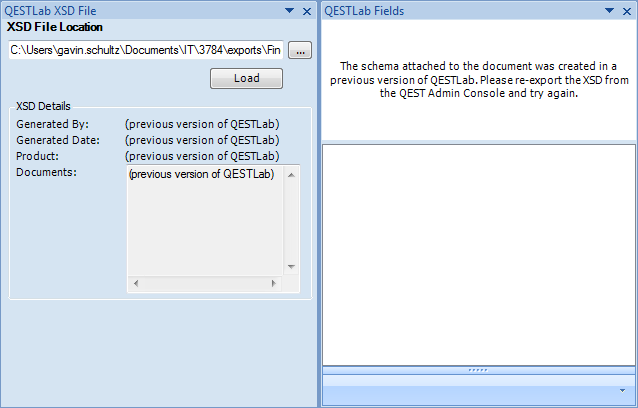Image resolution: width=638 pixels, height=408 pixels.
Task: Open QESTLab Fields pane options arrow
Action: [609, 11]
